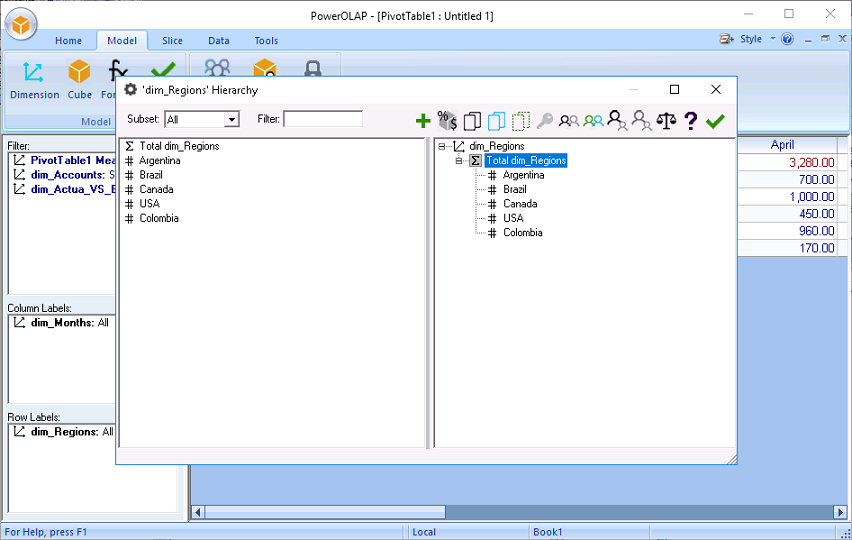Click the 450.00 cell
Screen dimensions: 852x540
[x=787, y=214]
